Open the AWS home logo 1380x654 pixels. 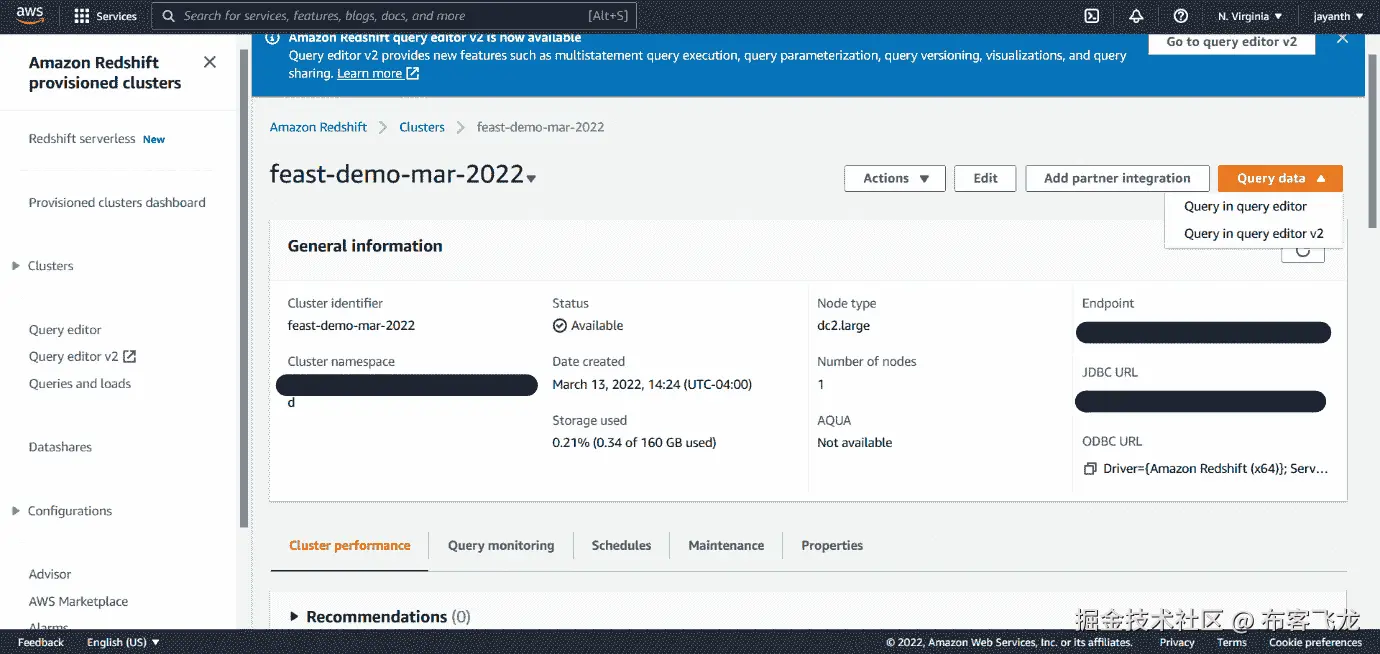(30, 16)
